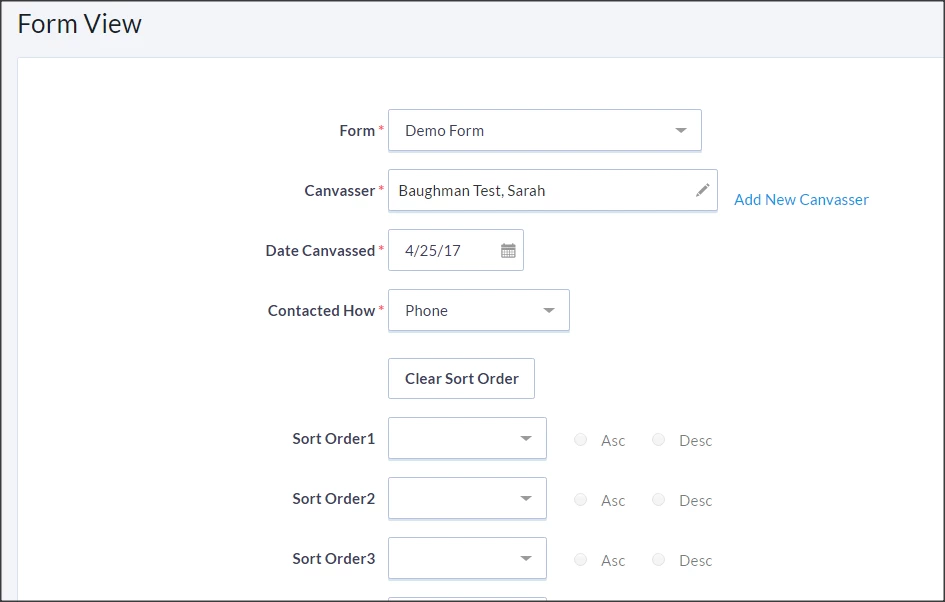Screen dimensions: 945x602
Task: Expand the Contacted How dropdown
Action: point(479,310)
